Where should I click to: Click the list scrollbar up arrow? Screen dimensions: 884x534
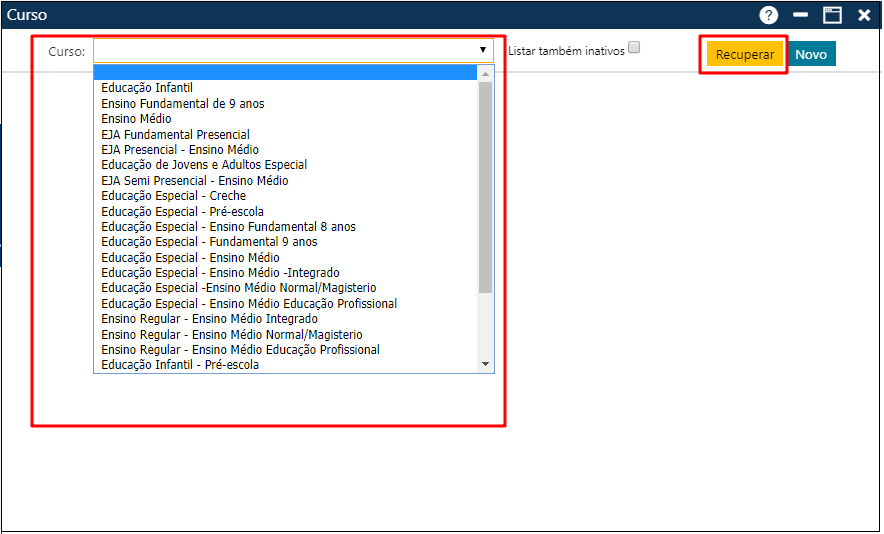tap(485, 73)
